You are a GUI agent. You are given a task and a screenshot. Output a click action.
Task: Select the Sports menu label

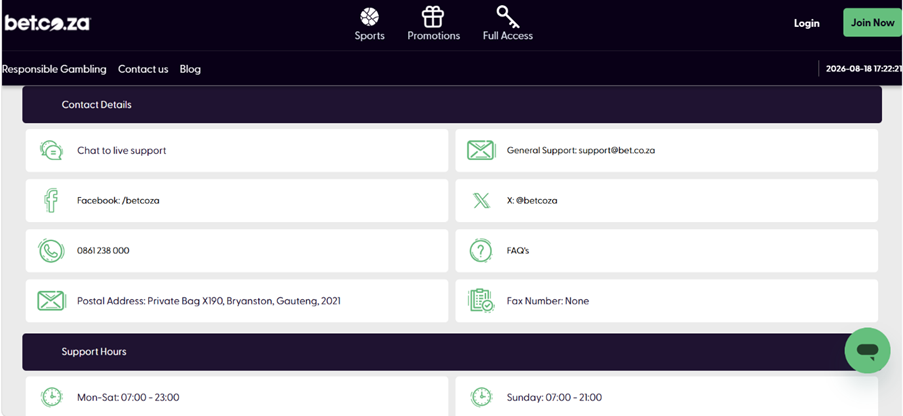369,36
